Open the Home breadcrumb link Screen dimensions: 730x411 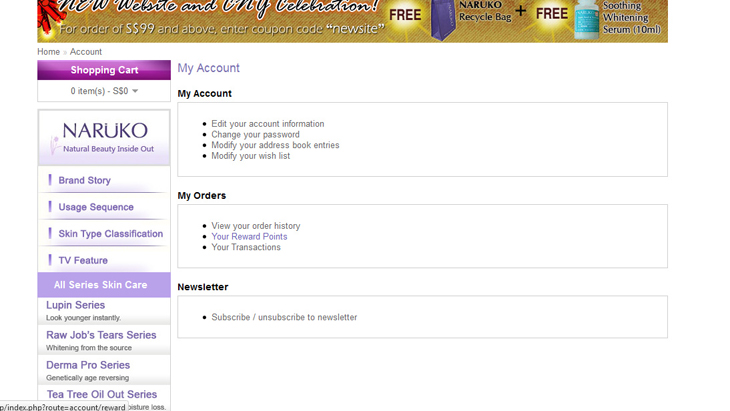48,52
